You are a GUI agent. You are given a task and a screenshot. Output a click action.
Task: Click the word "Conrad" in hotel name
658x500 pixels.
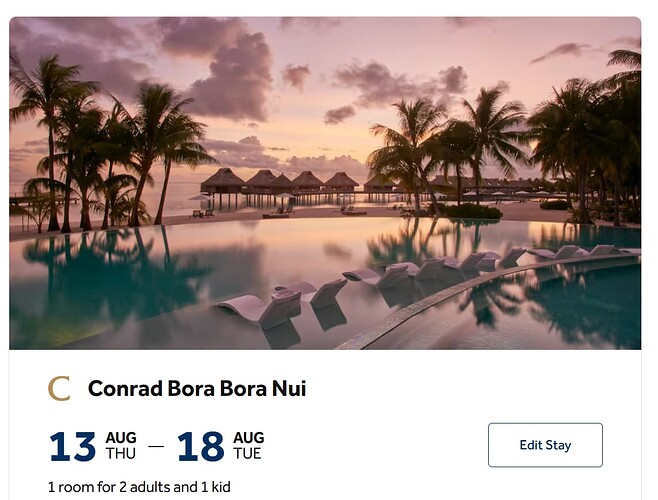click(124, 388)
